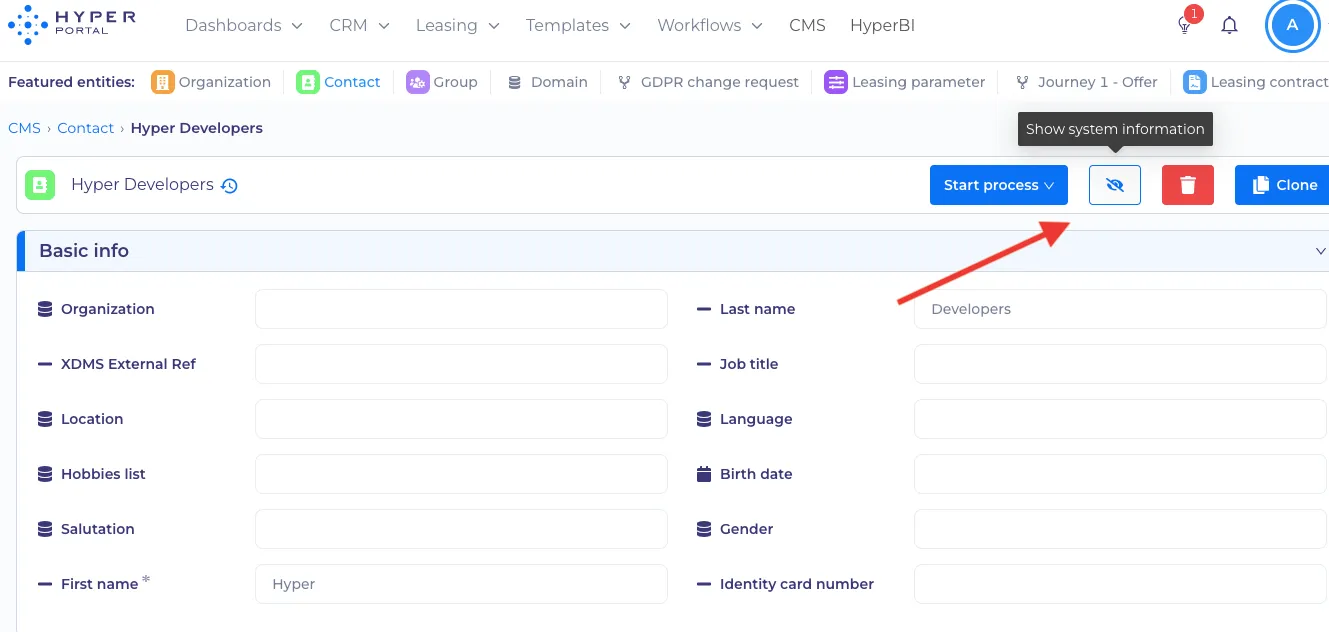Click the Basic info section title
1329x632 pixels.
click(84, 251)
